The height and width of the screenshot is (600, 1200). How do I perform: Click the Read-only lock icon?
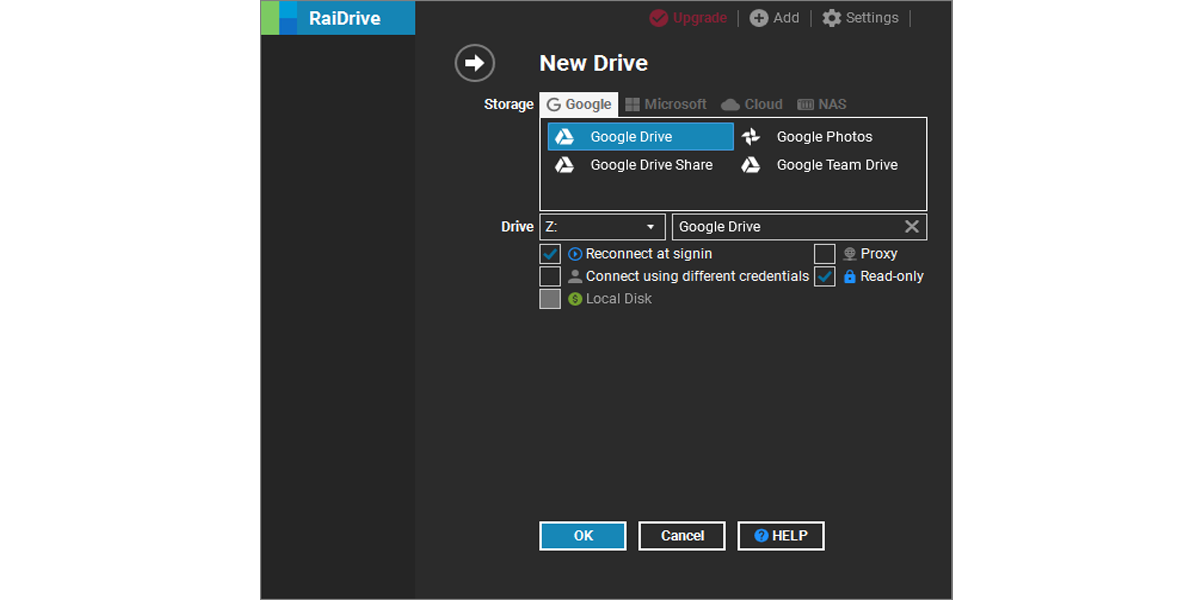[x=850, y=276]
